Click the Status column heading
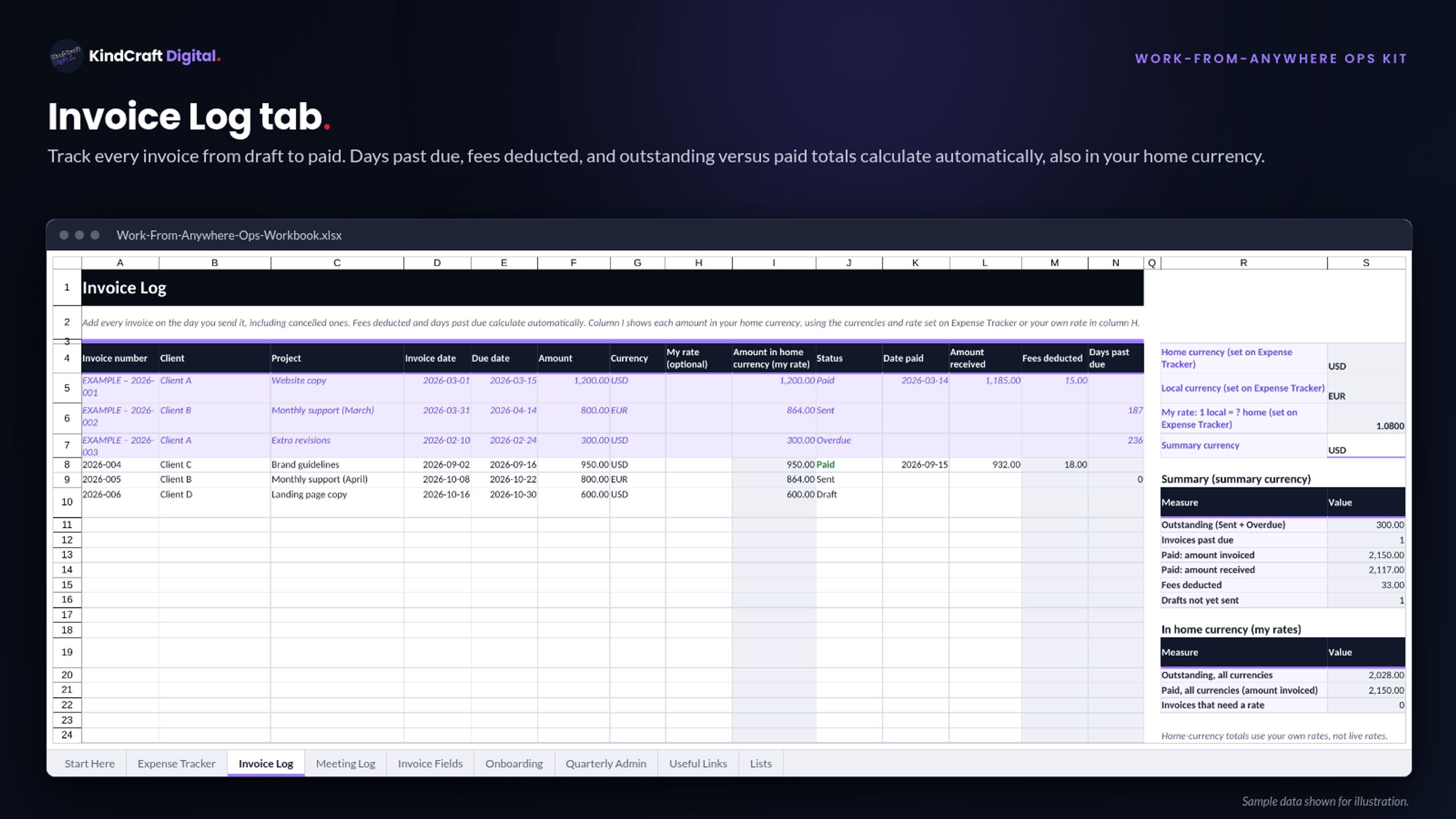Image resolution: width=1456 pixels, height=819 pixels. 849,358
